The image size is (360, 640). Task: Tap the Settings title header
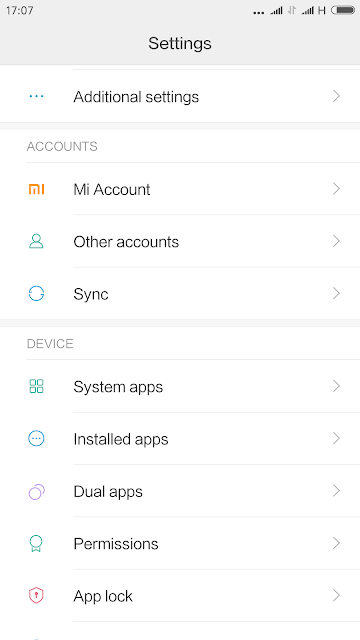click(x=180, y=43)
